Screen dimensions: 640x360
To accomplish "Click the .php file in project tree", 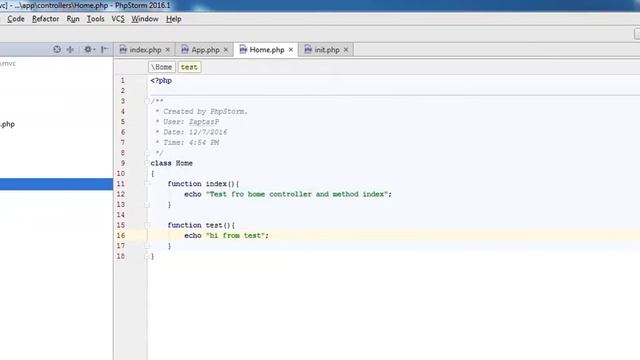I will 7,124.
